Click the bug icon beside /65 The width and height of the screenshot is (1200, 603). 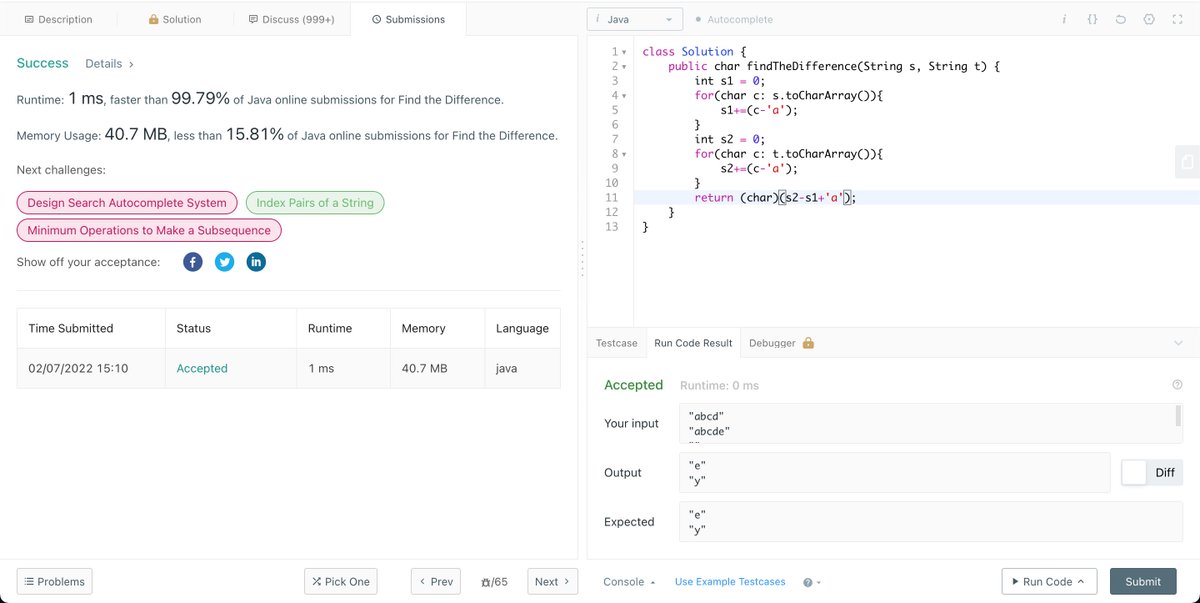485,582
